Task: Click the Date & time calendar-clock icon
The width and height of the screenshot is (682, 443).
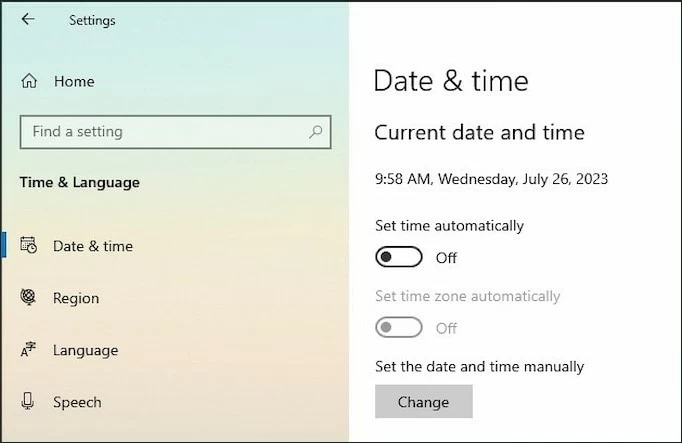Action: point(29,246)
